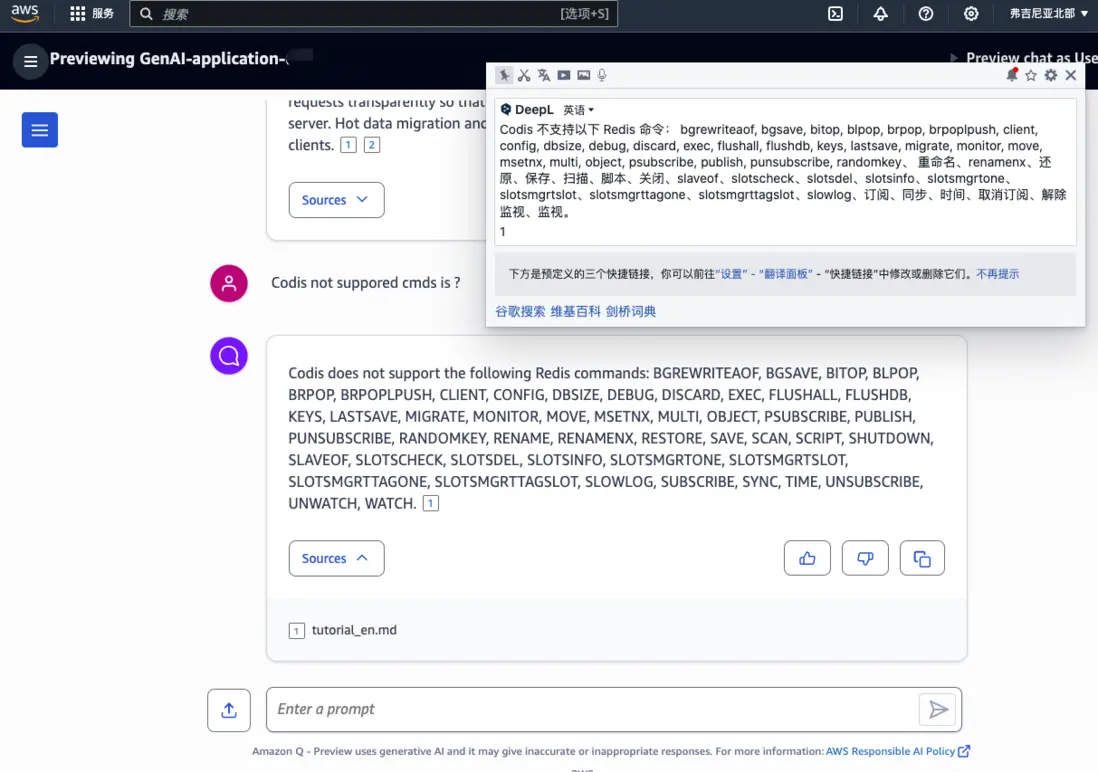Click the Enter a prompt input field
Screen dimensions: 1098x772
pyautogui.click(x=600, y=709)
